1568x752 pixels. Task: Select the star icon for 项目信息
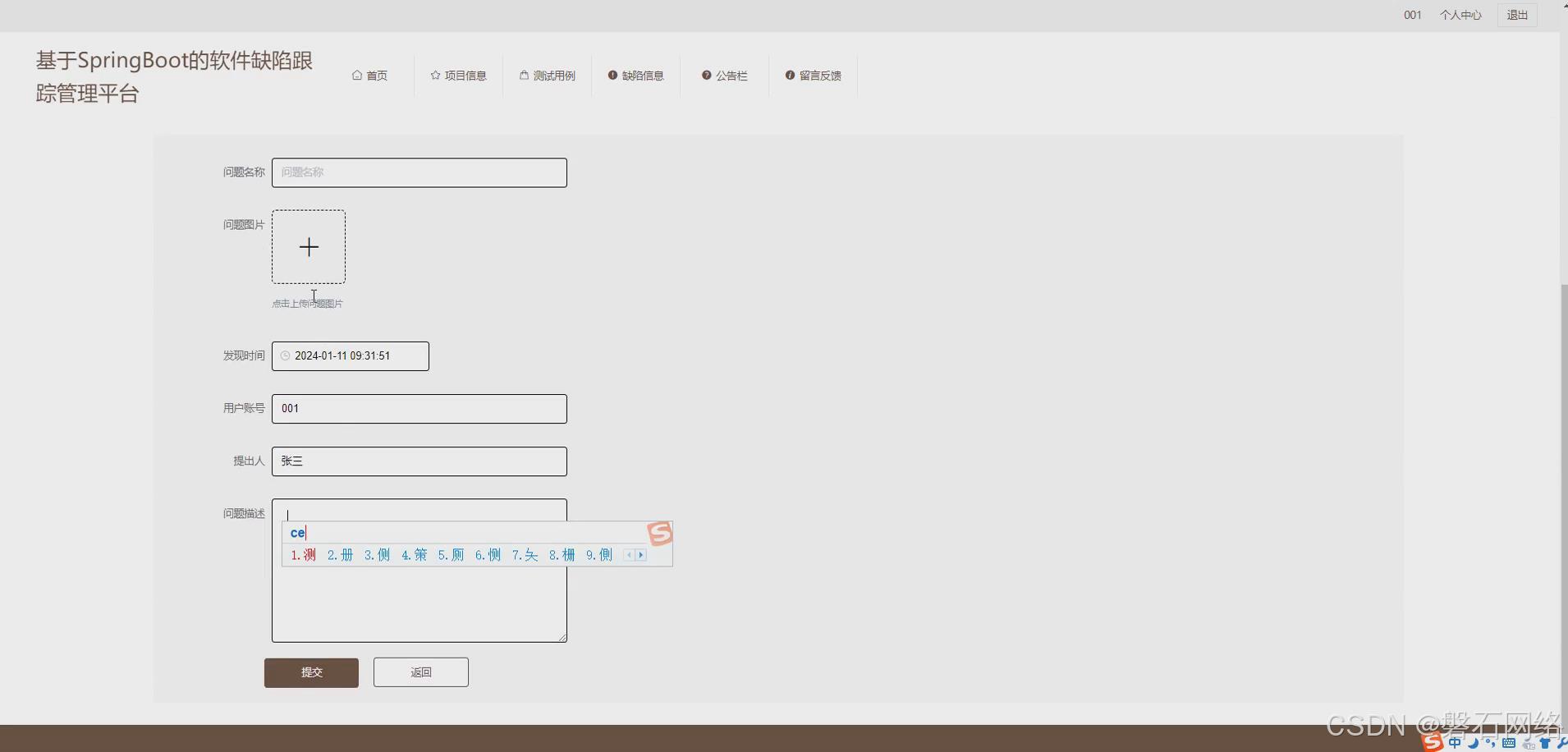[434, 76]
